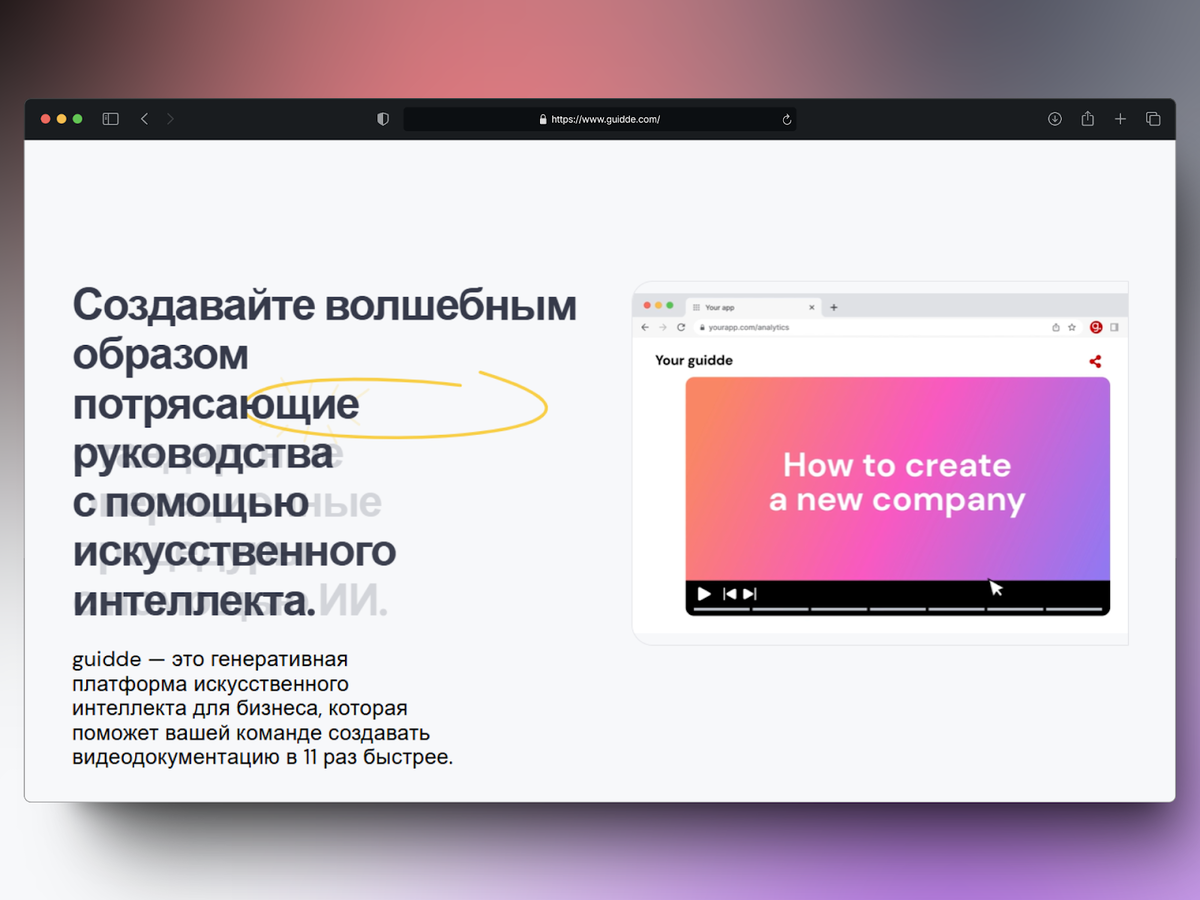Screen dimensions: 1200x900
Task: Click the demo browser's share page icon
Action: pos(1056,327)
